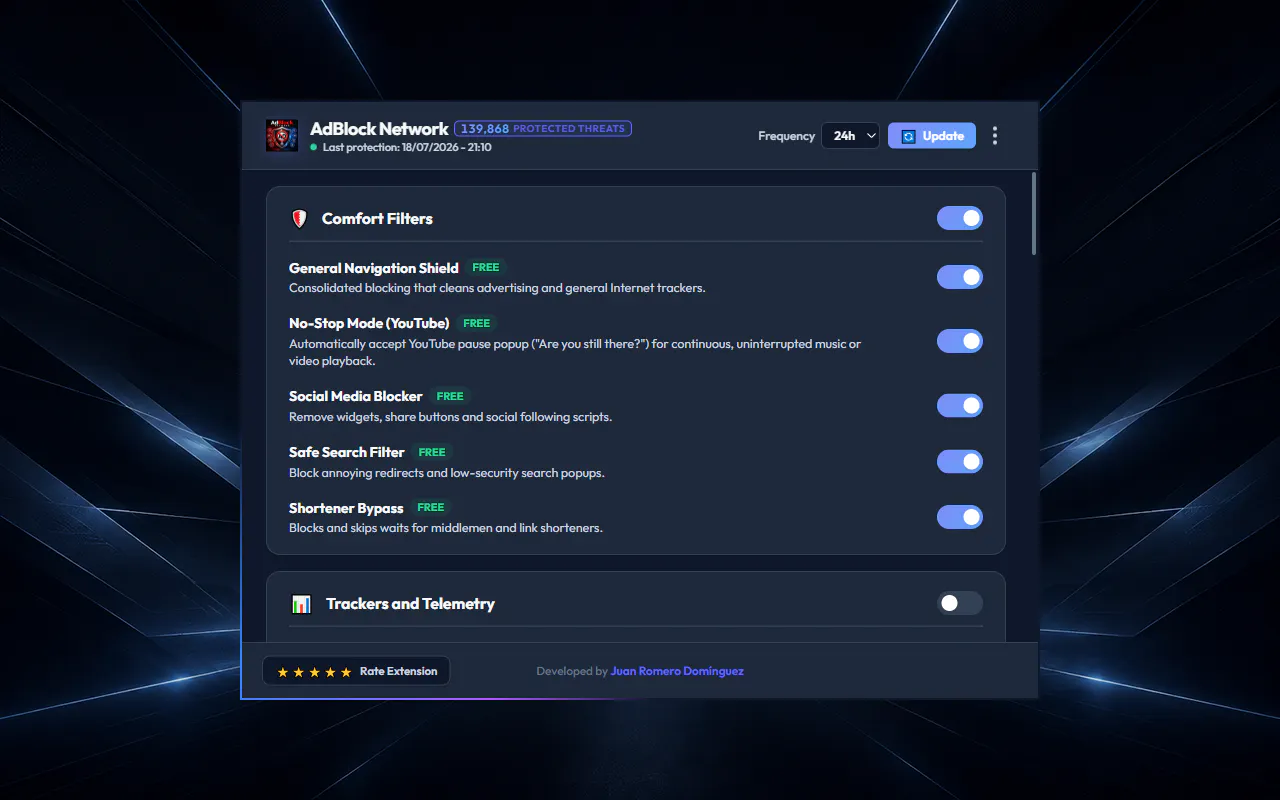This screenshot has height=800, width=1280.
Task: Enable the Trackers and Telemetry switch
Action: coord(960,603)
